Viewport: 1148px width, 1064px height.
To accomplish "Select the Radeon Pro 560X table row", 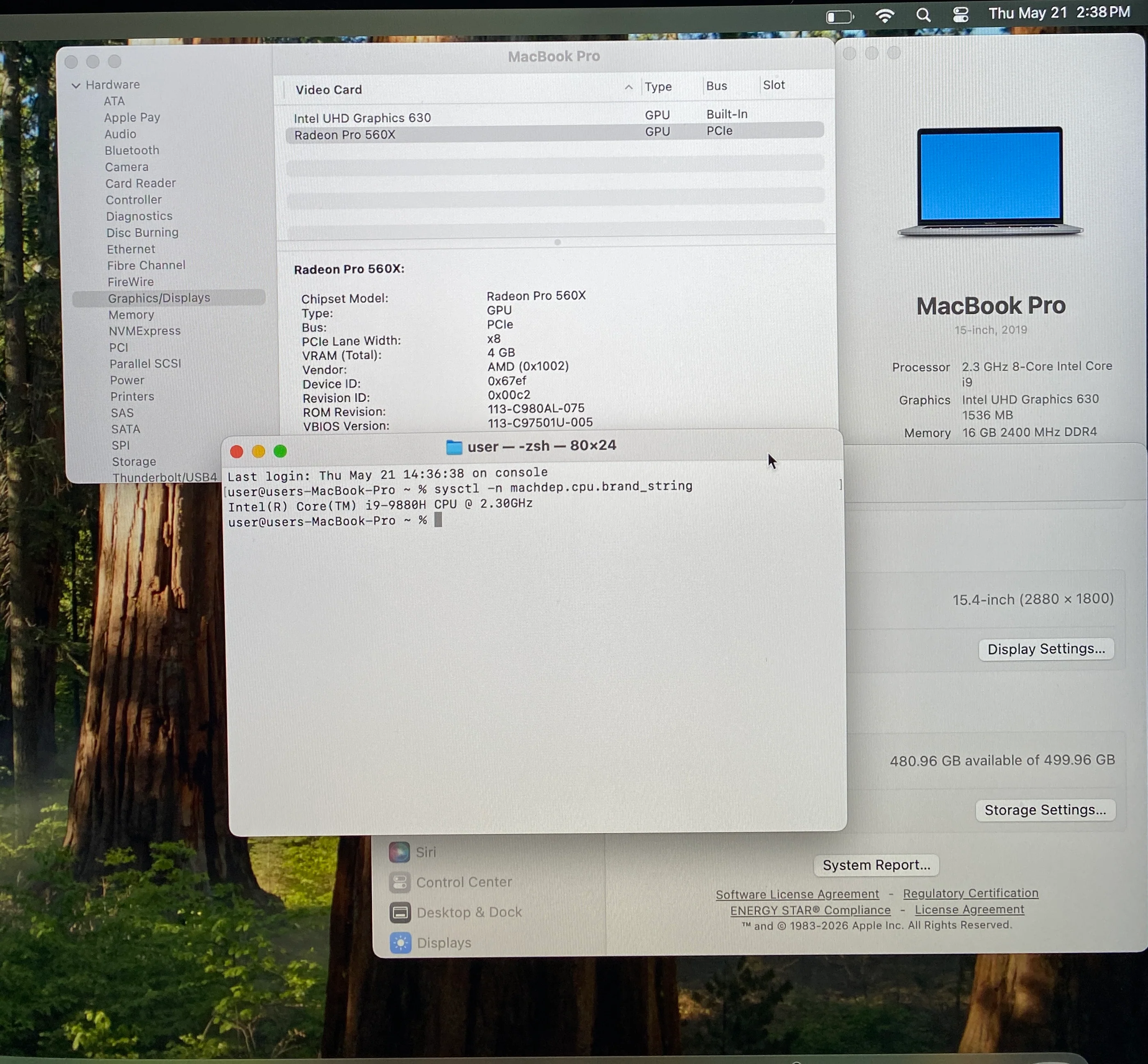I will [555, 133].
